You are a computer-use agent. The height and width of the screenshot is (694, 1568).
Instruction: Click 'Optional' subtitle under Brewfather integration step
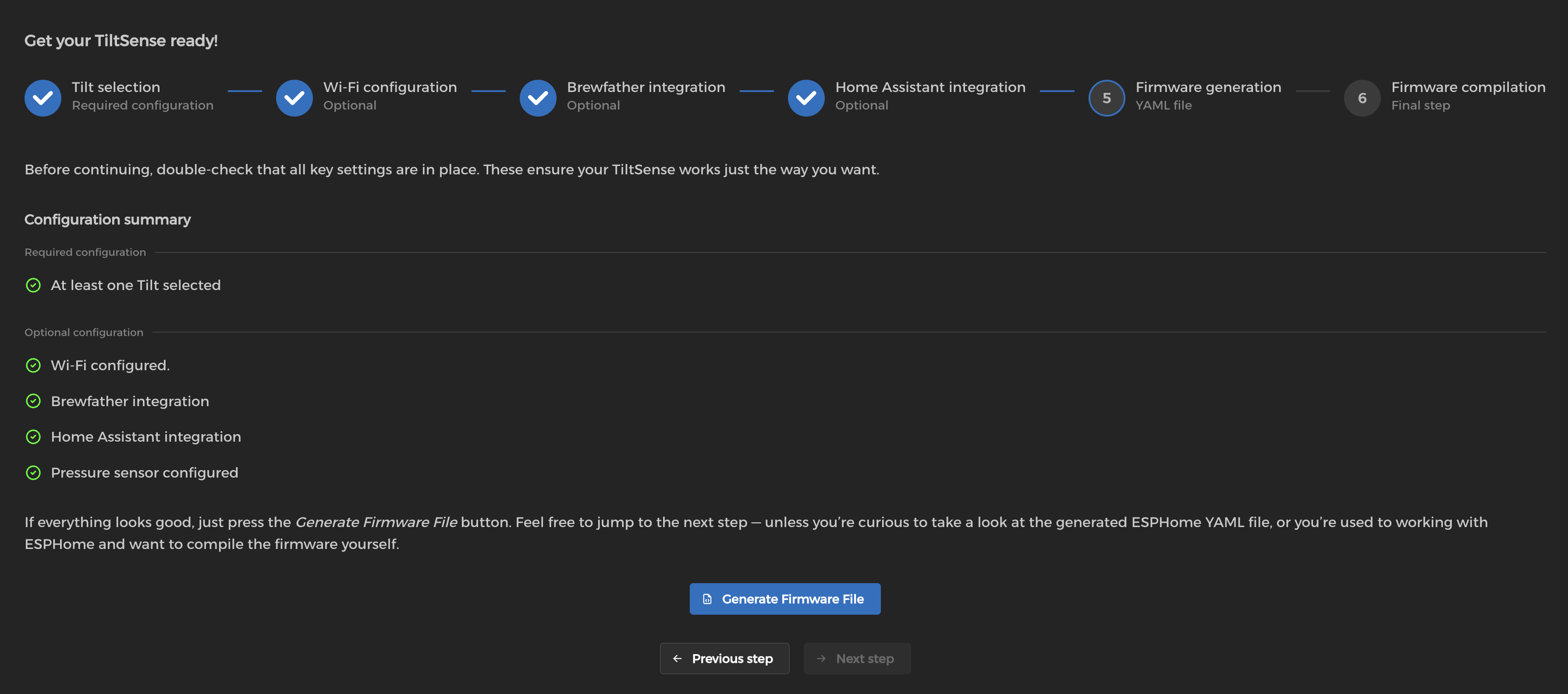[593, 105]
